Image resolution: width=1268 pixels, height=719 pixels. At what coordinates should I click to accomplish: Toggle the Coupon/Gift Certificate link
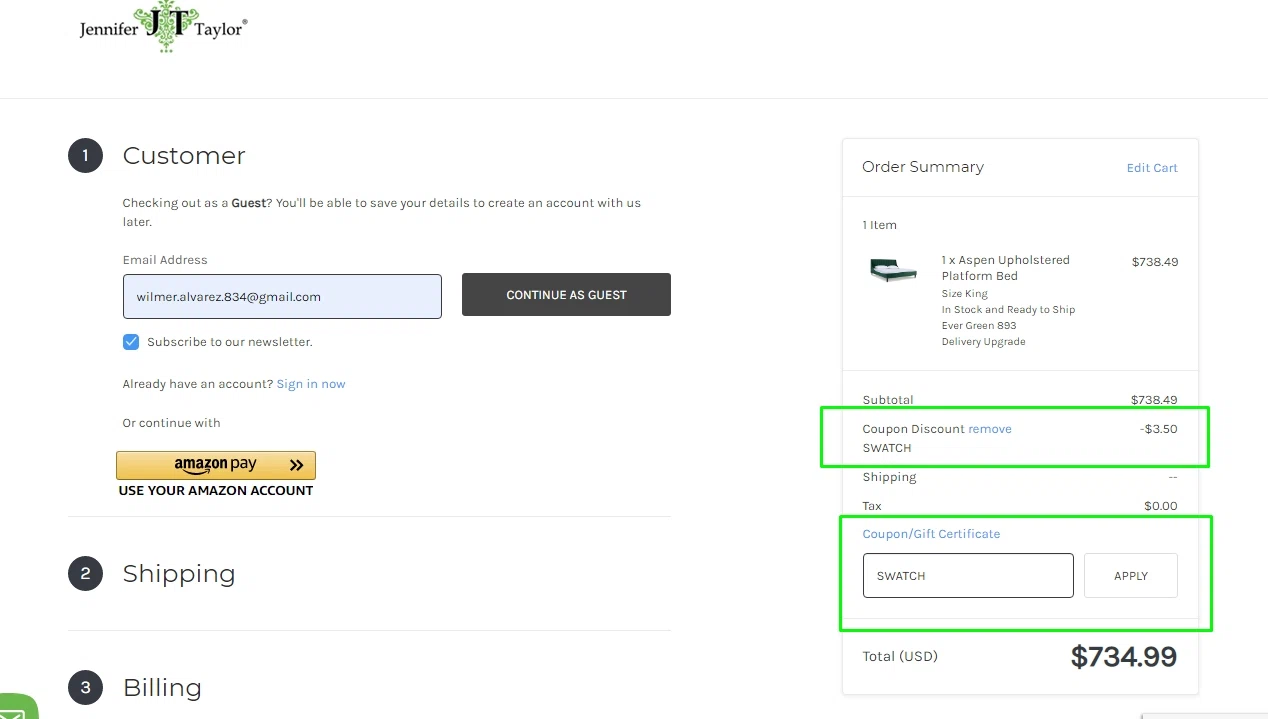click(931, 534)
